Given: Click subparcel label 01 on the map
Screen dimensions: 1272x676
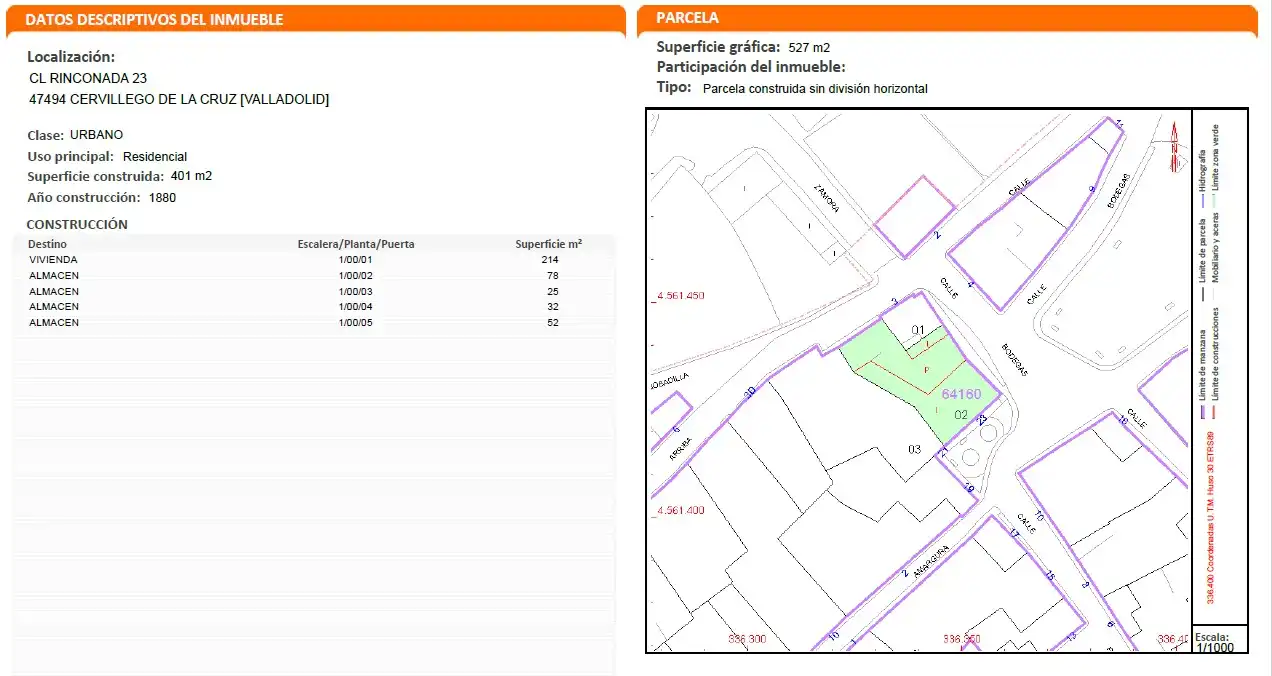Looking at the screenshot, I should pos(918,329).
